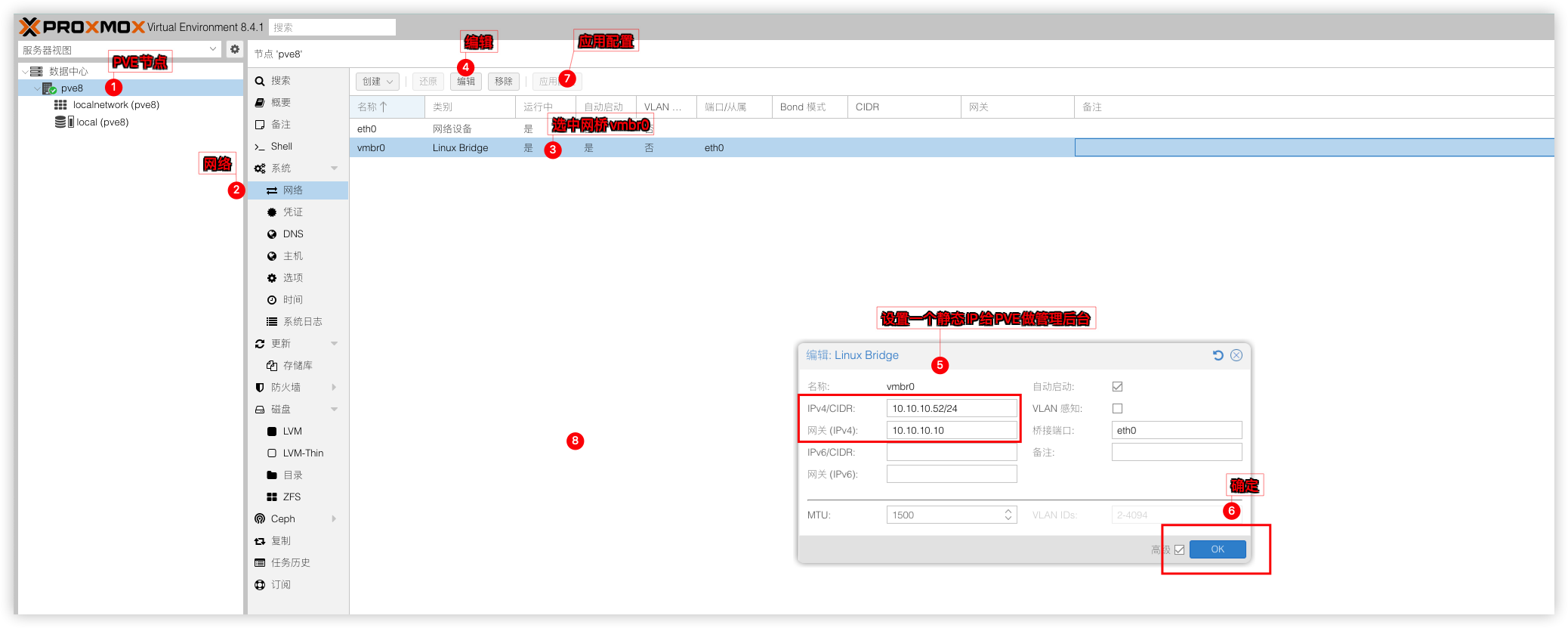Toggle the Autostart (自动启动) checkbox
The image size is (1568, 628).
pyautogui.click(x=1118, y=387)
